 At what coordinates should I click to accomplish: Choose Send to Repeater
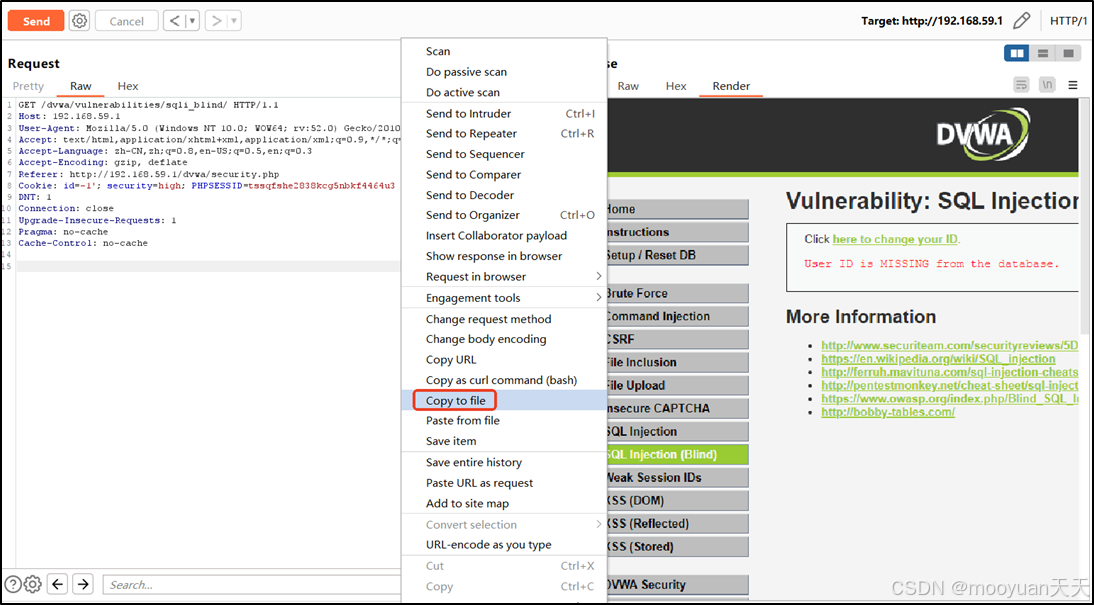point(504,133)
